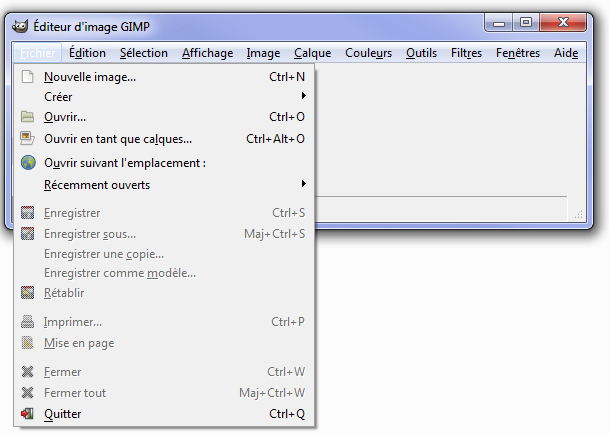609x435 pixels.
Task: Open the Aide menu
Action: (x=566, y=53)
